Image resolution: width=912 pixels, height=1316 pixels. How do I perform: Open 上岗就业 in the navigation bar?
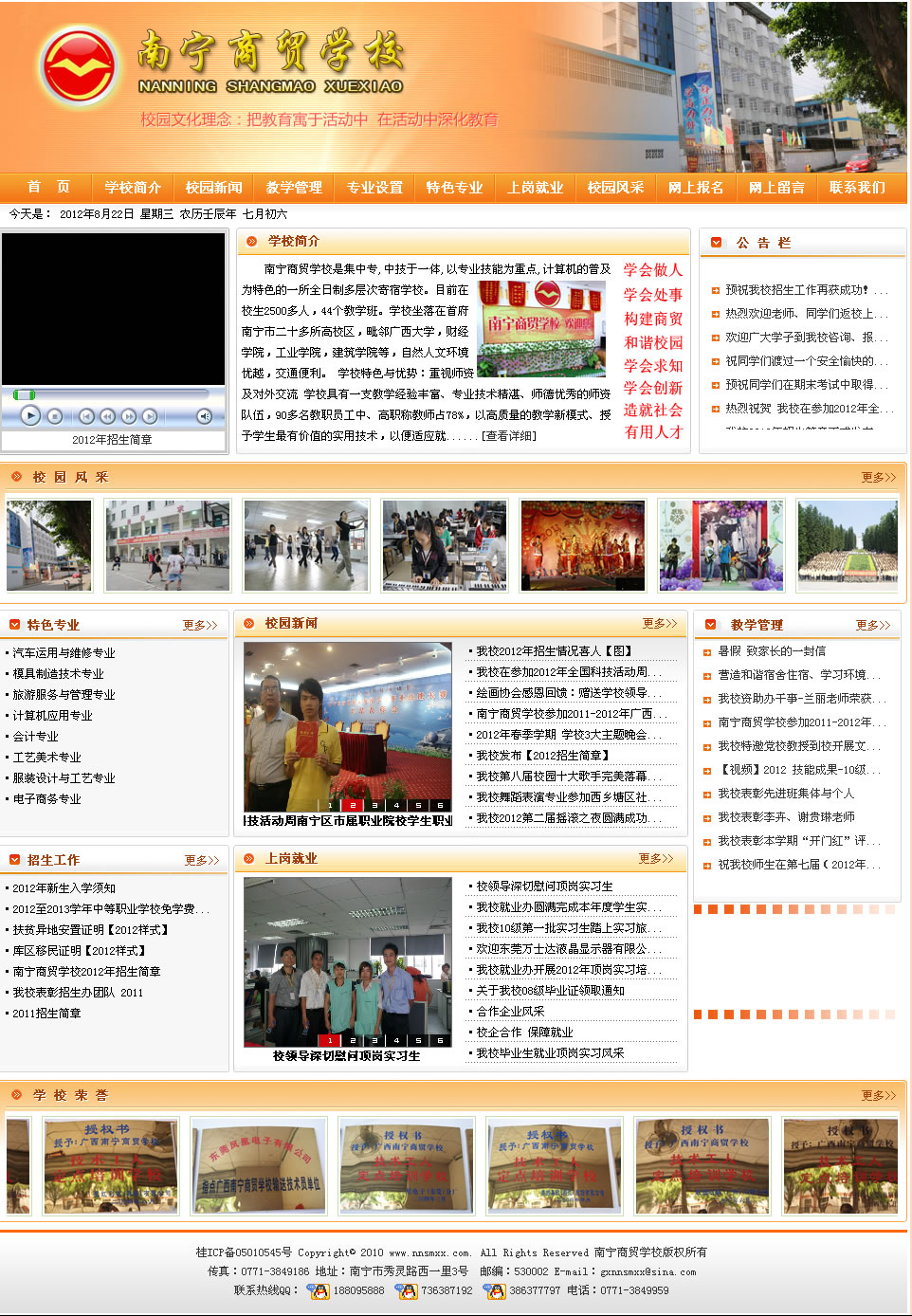535,188
